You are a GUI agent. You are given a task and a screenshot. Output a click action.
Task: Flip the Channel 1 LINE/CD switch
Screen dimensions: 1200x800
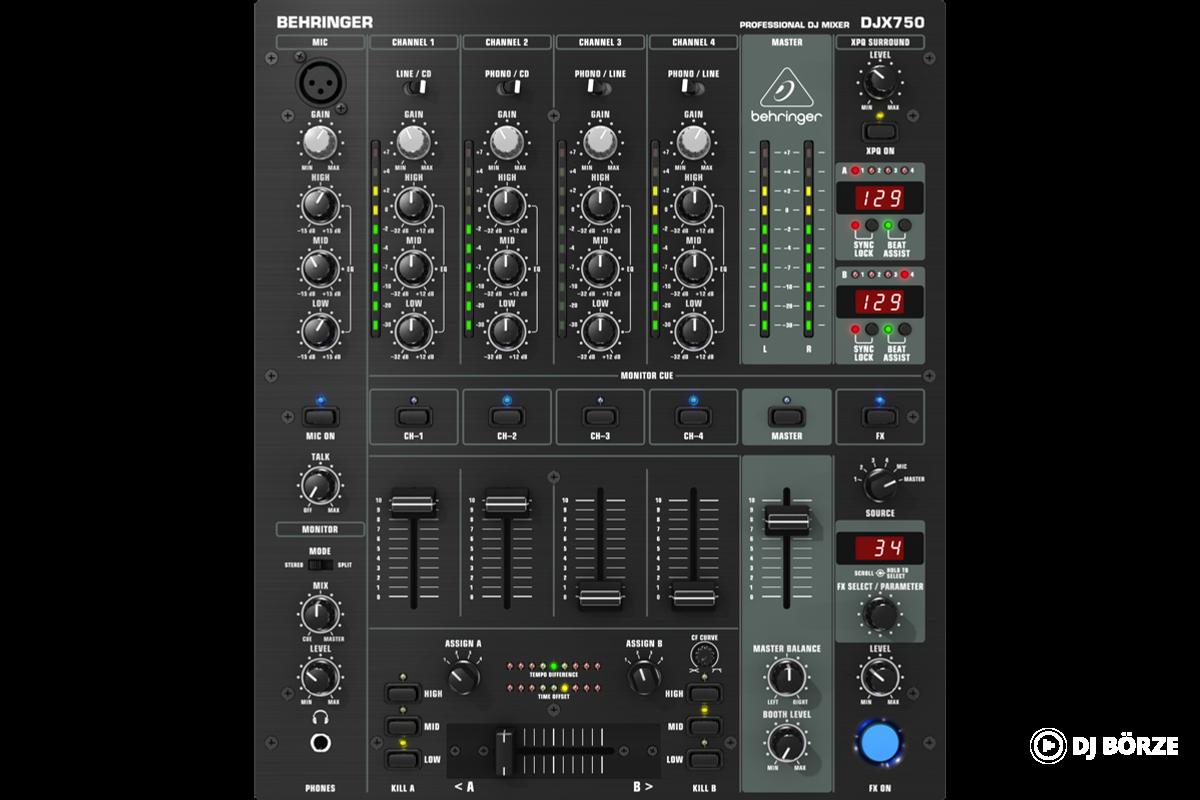click(x=415, y=88)
